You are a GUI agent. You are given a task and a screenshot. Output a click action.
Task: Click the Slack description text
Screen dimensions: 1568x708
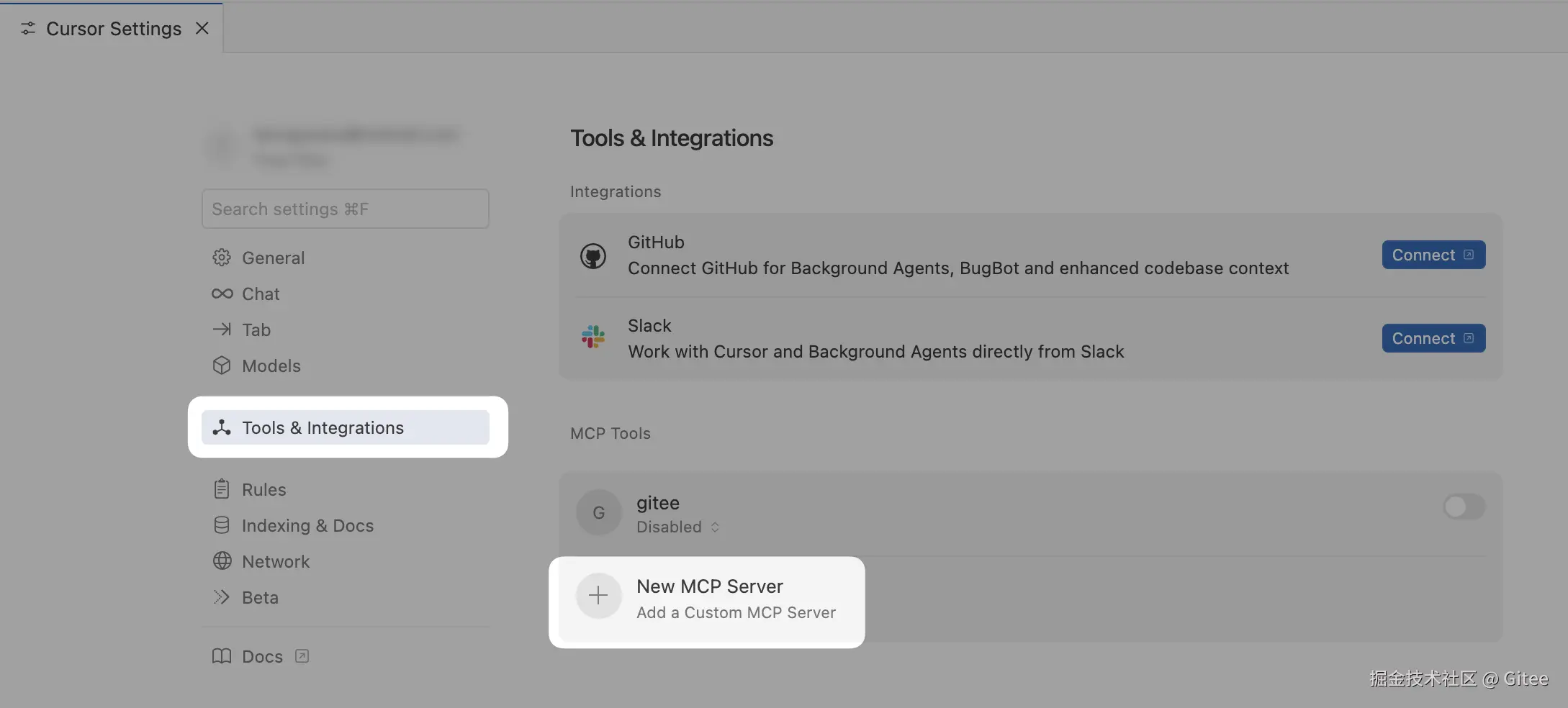(x=876, y=352)
